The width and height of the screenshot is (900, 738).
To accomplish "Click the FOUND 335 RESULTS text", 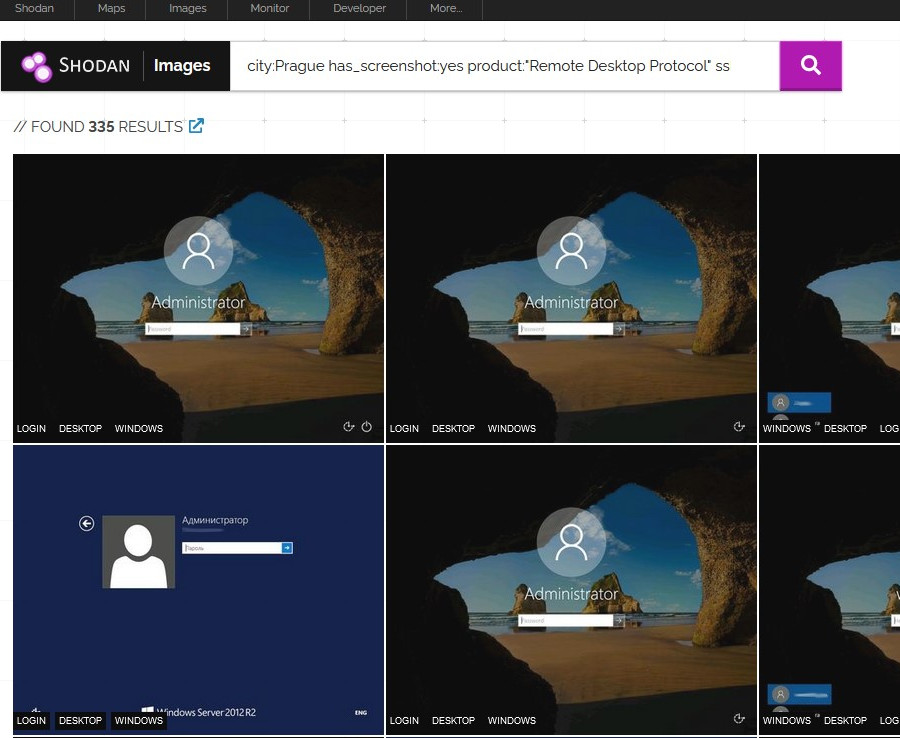I will pyautogui.click(x=98, y=126).
